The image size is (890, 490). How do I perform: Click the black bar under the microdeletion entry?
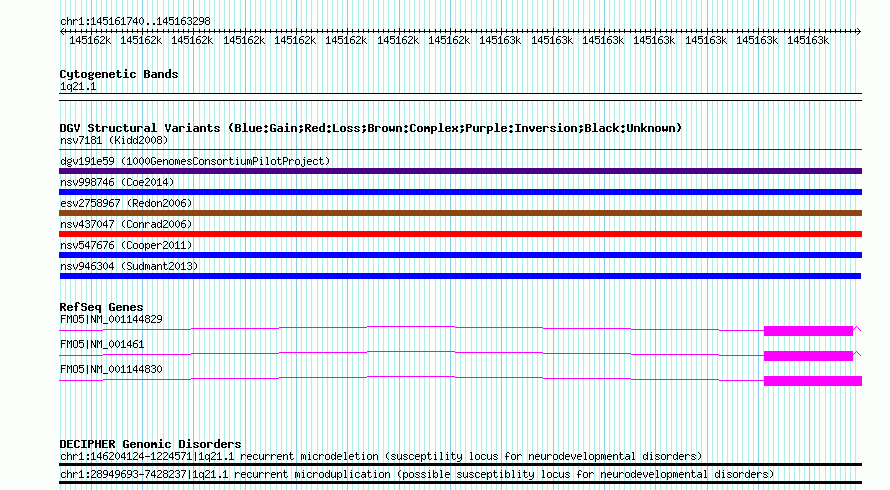(460, 464)
